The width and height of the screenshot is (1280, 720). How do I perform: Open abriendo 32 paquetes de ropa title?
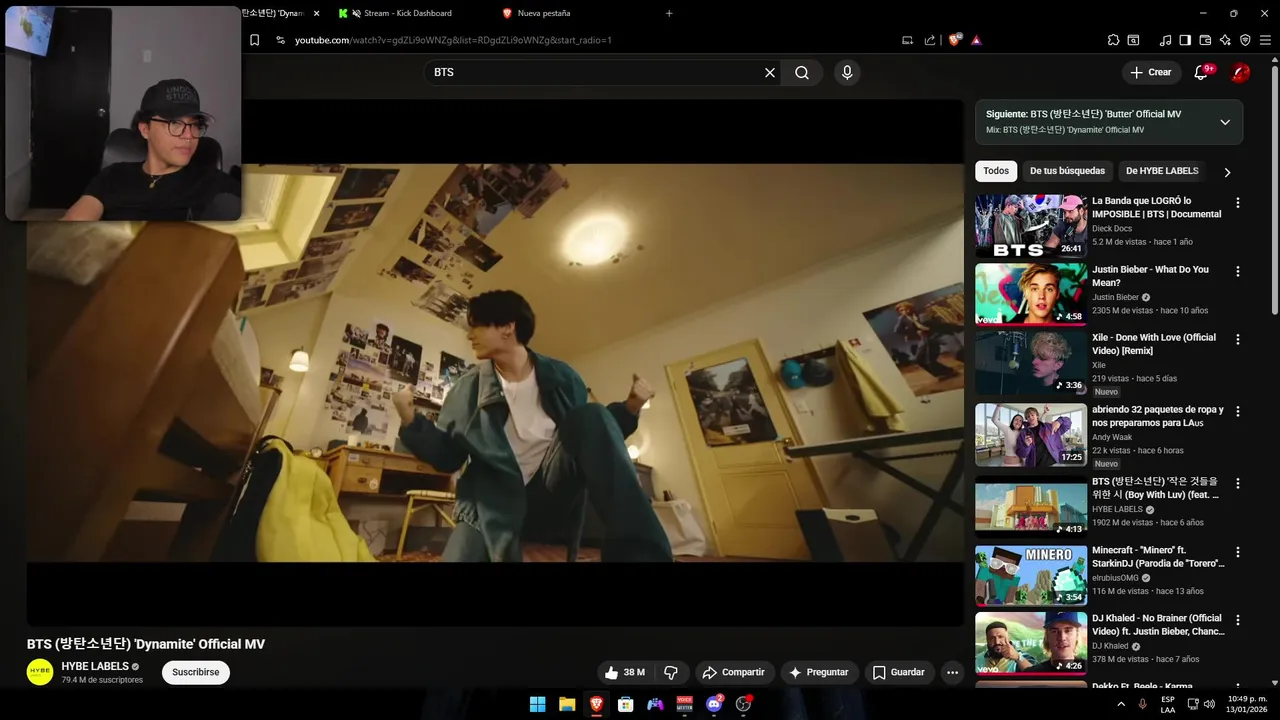[x=1157, y=416]
